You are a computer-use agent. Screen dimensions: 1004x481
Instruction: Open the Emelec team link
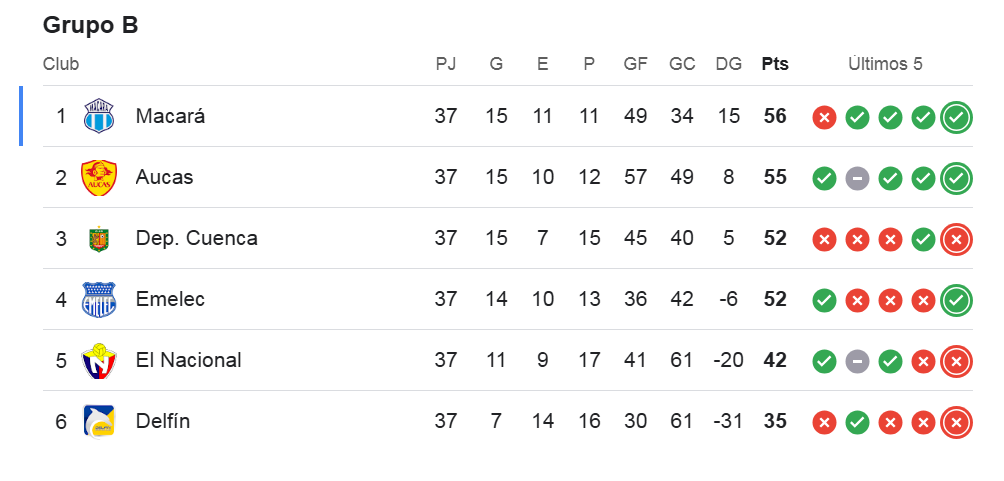170,300
